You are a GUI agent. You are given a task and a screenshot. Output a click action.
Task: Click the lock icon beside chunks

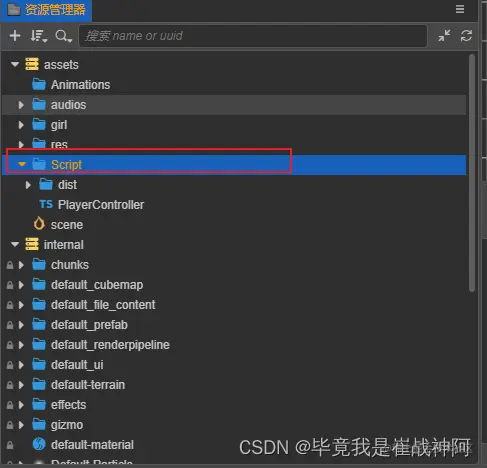[10, 265]
